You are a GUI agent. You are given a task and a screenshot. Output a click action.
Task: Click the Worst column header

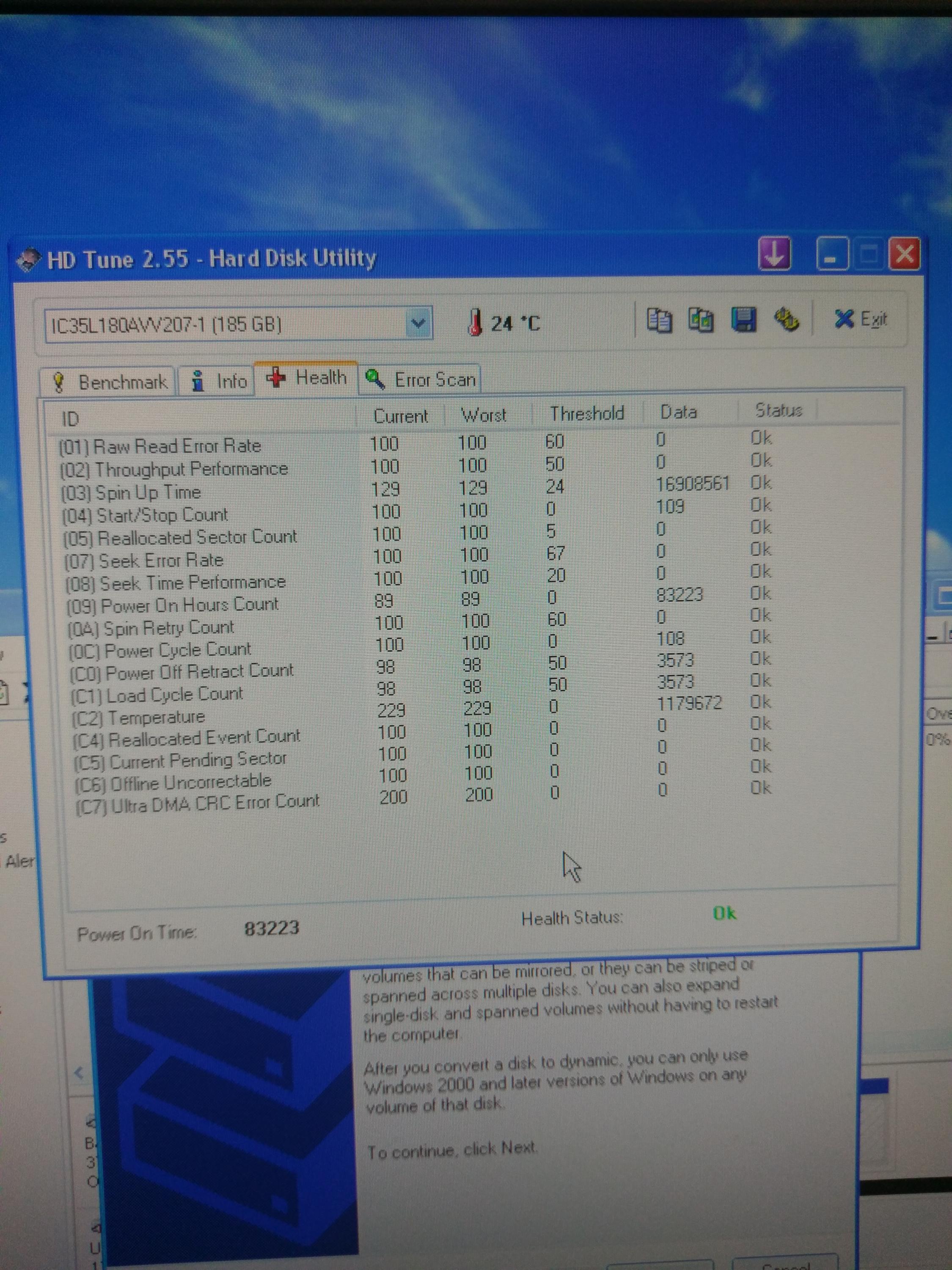tap(484, 414)
